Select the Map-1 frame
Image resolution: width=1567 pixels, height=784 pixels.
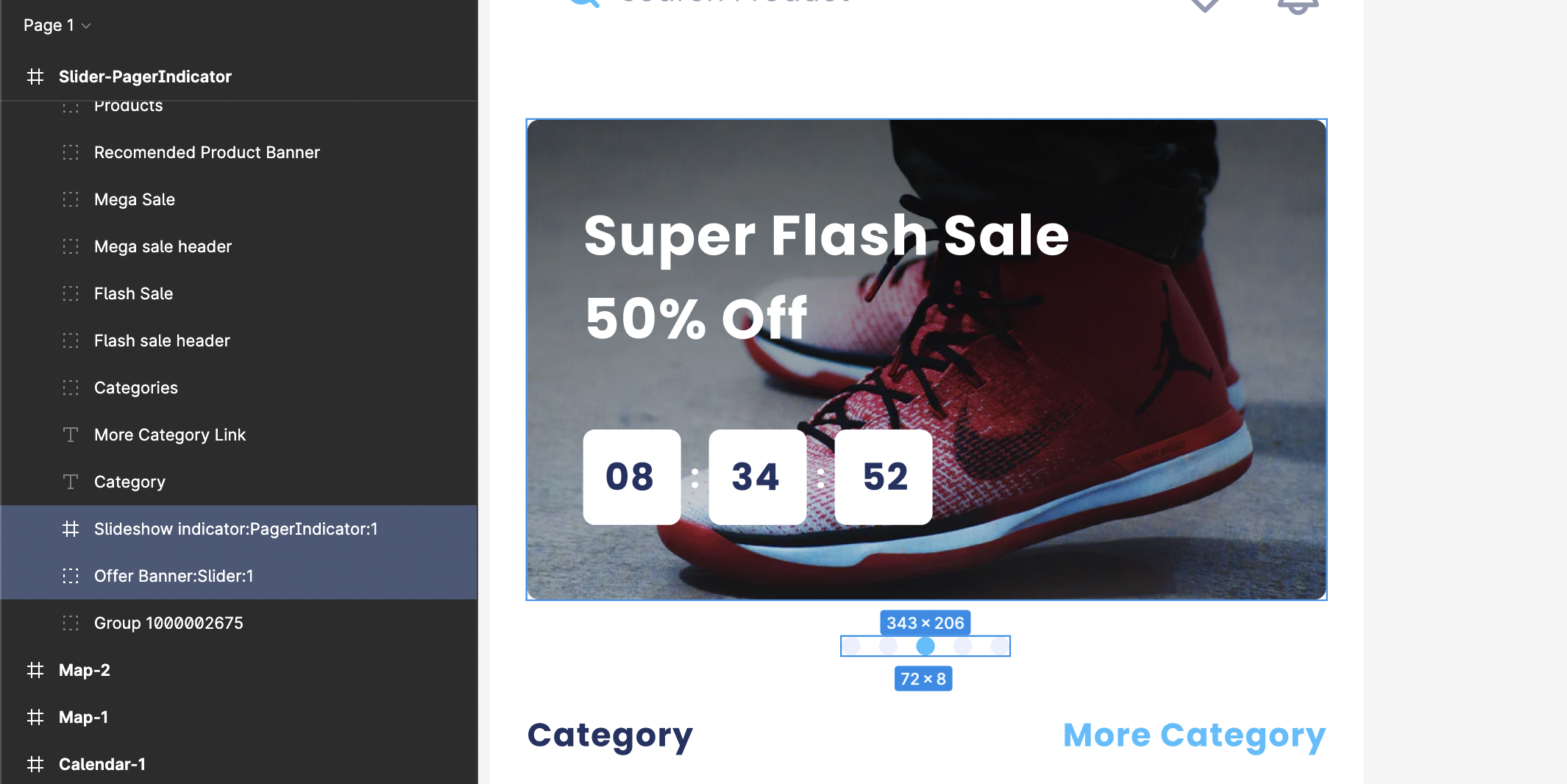pyautogui.click(x=239, y=717)
